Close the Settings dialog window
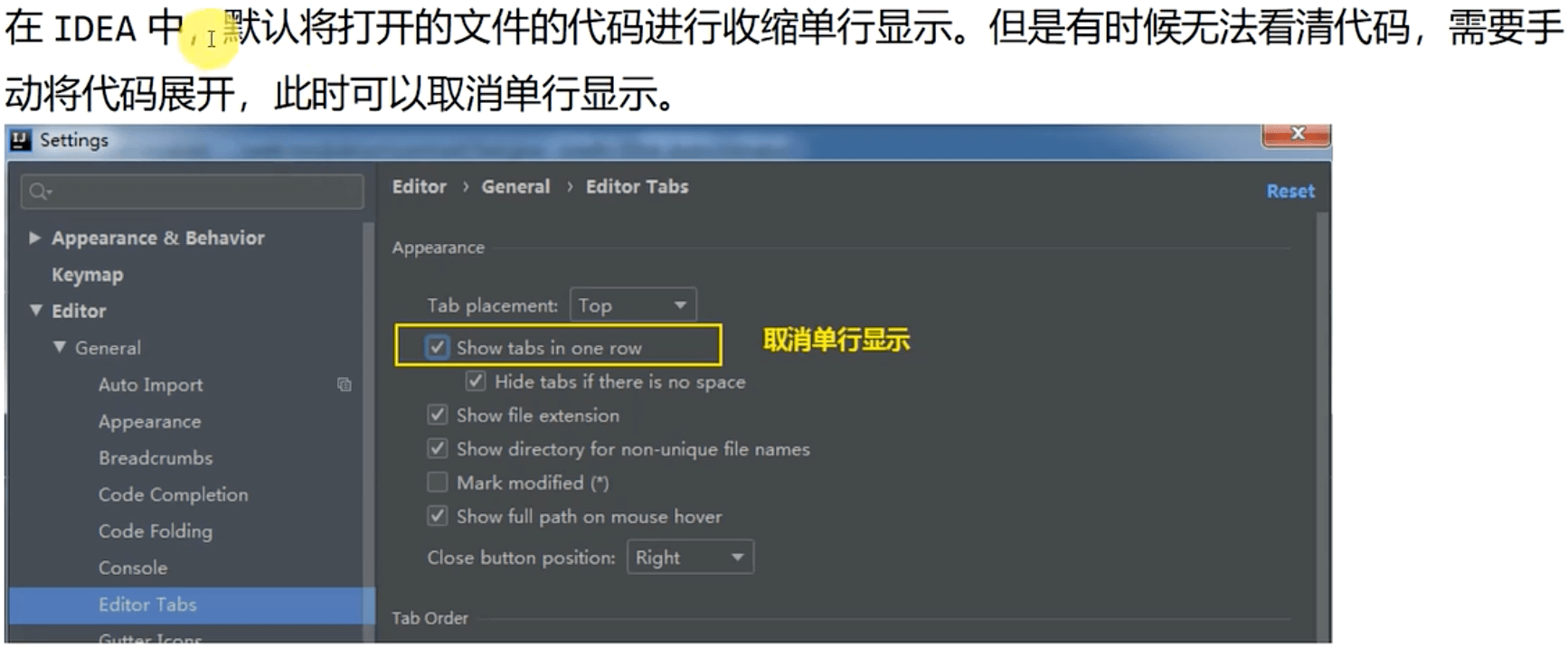Screen dimensions: 1568x656 click(x=1297, y=135)
